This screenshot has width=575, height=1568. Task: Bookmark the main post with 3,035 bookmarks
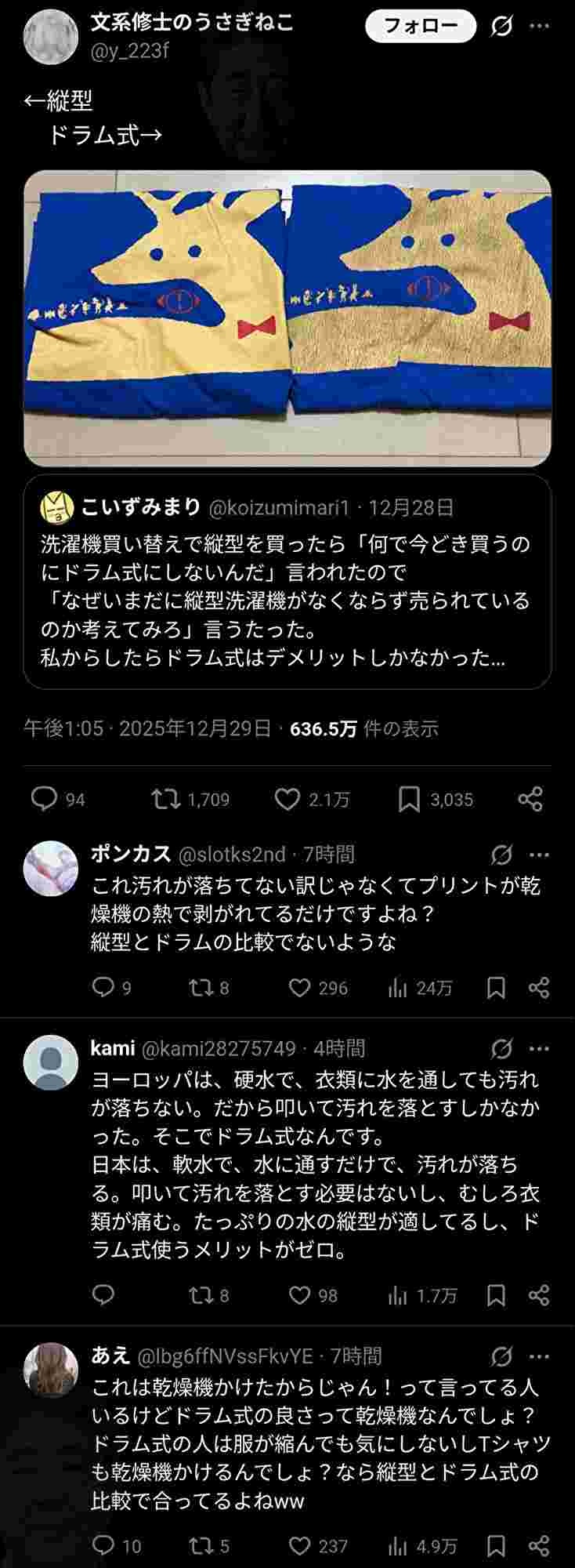(409, 799)
